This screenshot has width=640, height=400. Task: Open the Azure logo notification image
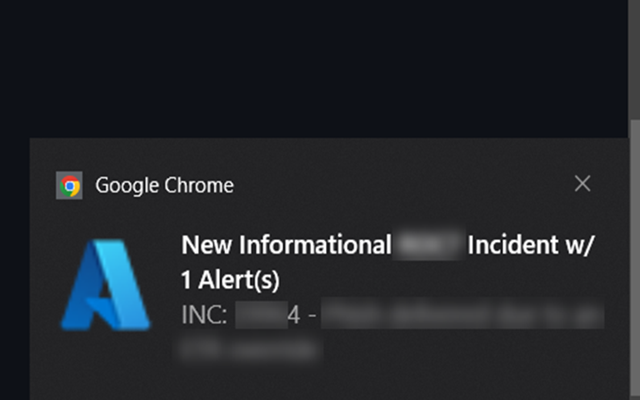(106, 284)
